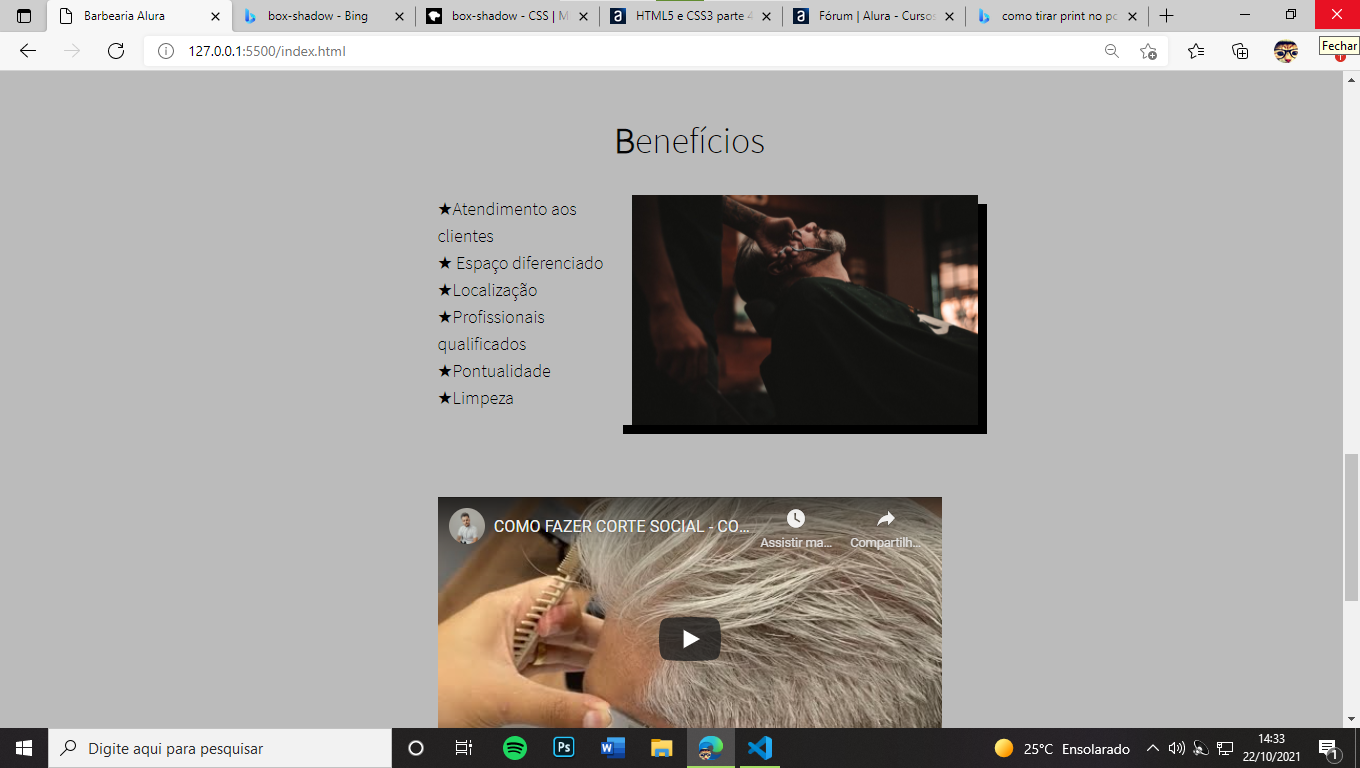Viewport: 1360px width, 768px height.
Task: Open Microsoft Word from the taskbar
Action: [x=613, y=748]
